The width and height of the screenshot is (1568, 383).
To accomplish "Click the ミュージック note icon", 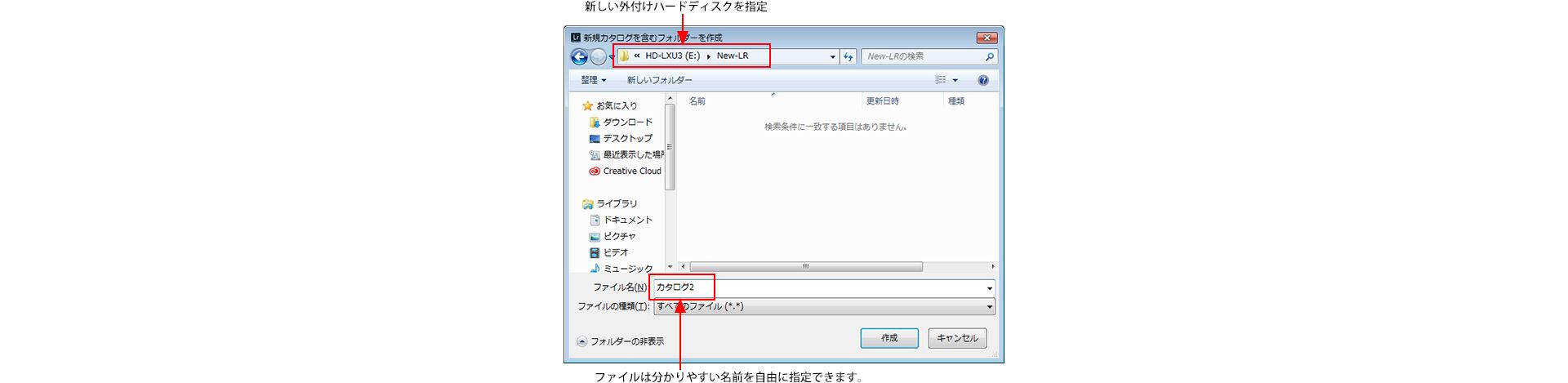I will [x=595, y=268].
